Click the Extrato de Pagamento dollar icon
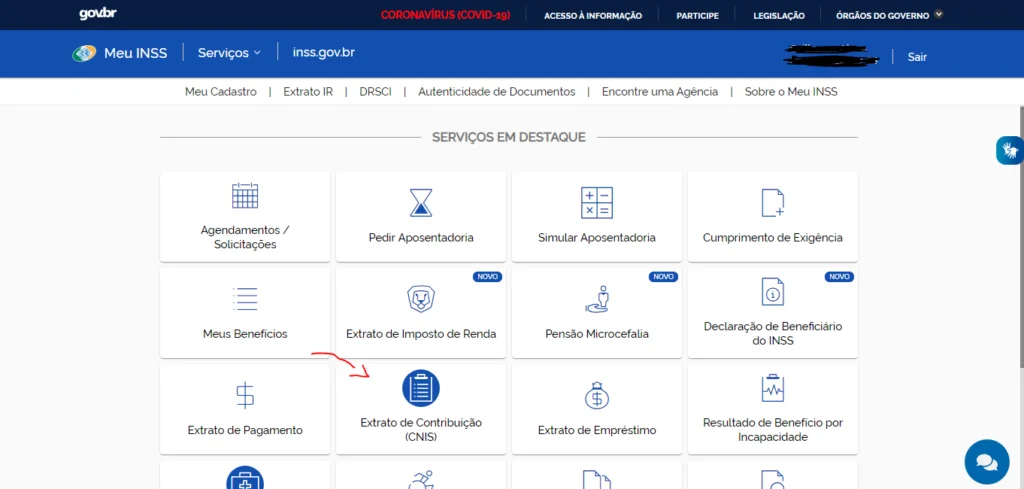Screen dimensions: 1024x489 (245, 395)
